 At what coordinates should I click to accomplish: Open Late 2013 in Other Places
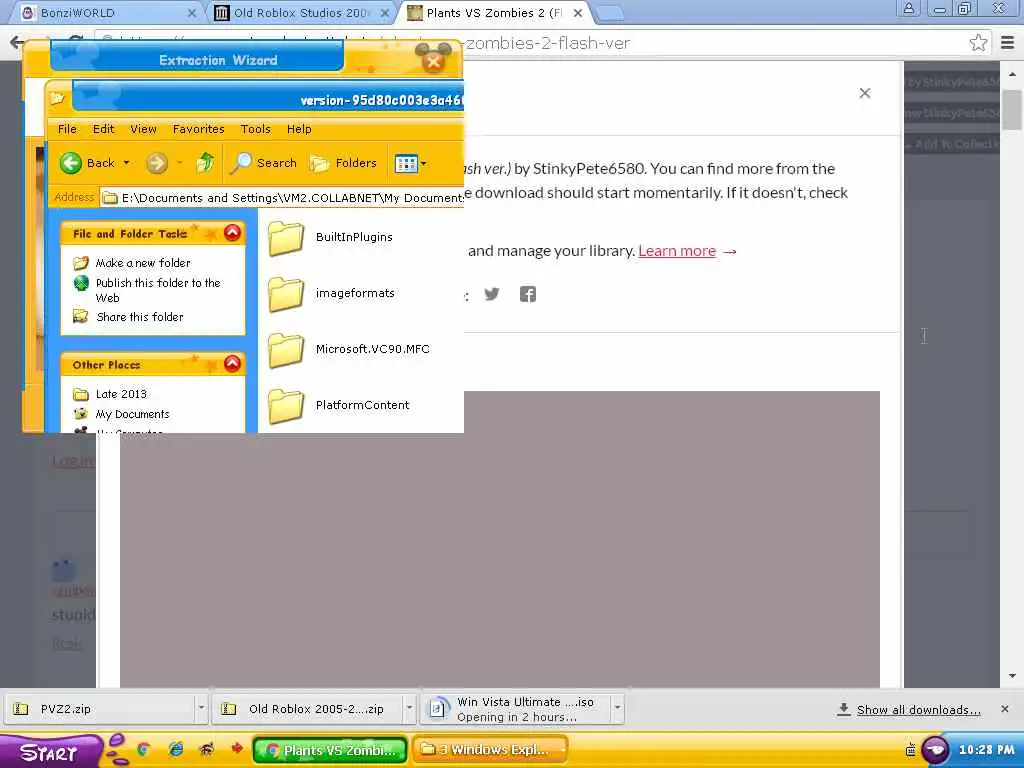(x=121, y=394)
